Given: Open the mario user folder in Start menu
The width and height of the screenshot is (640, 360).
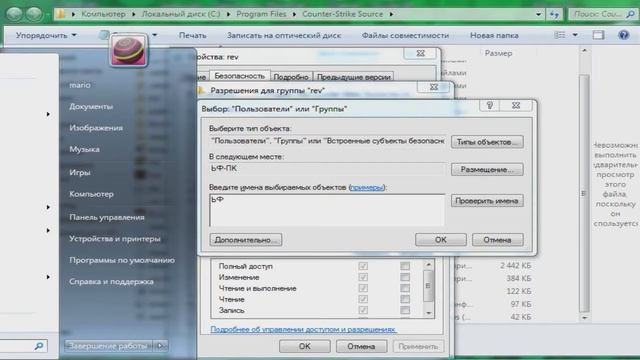Looking at the screenshot, I should (80, 85).
